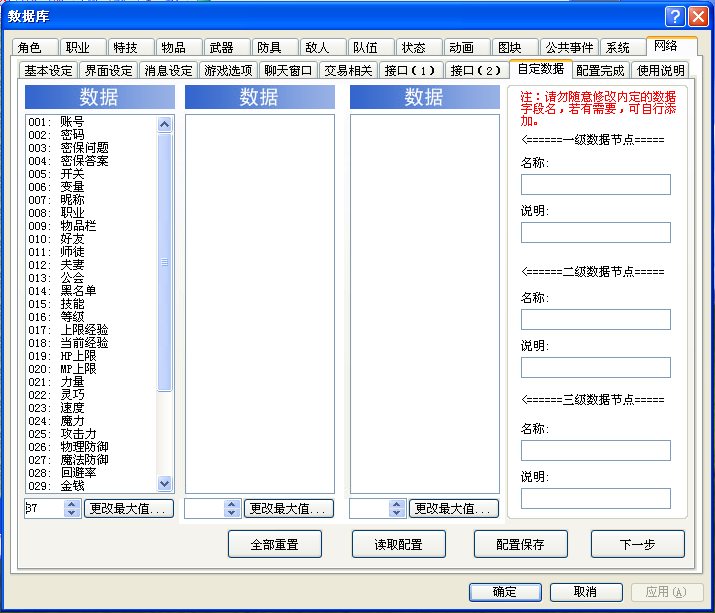Open the 配置完成 sub-tab
Screen dimensions: 715x613
(x=601, y=71)
